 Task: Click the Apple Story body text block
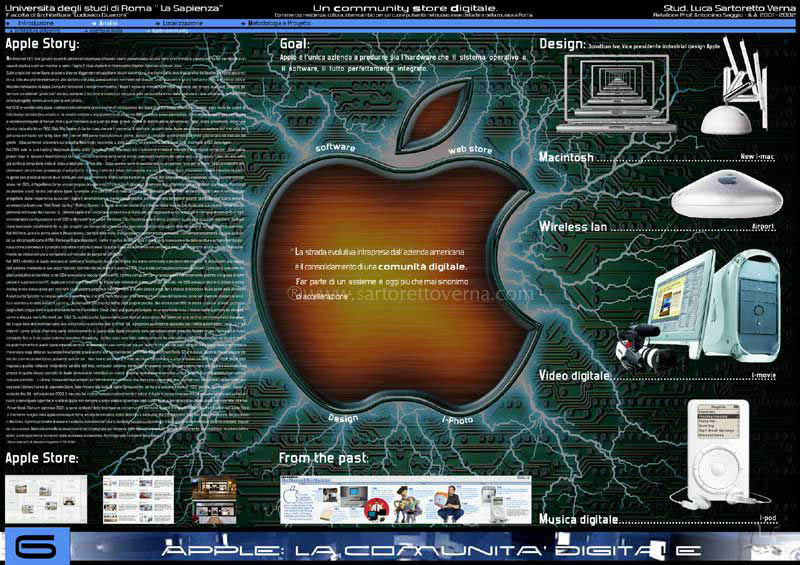[126, 249]
